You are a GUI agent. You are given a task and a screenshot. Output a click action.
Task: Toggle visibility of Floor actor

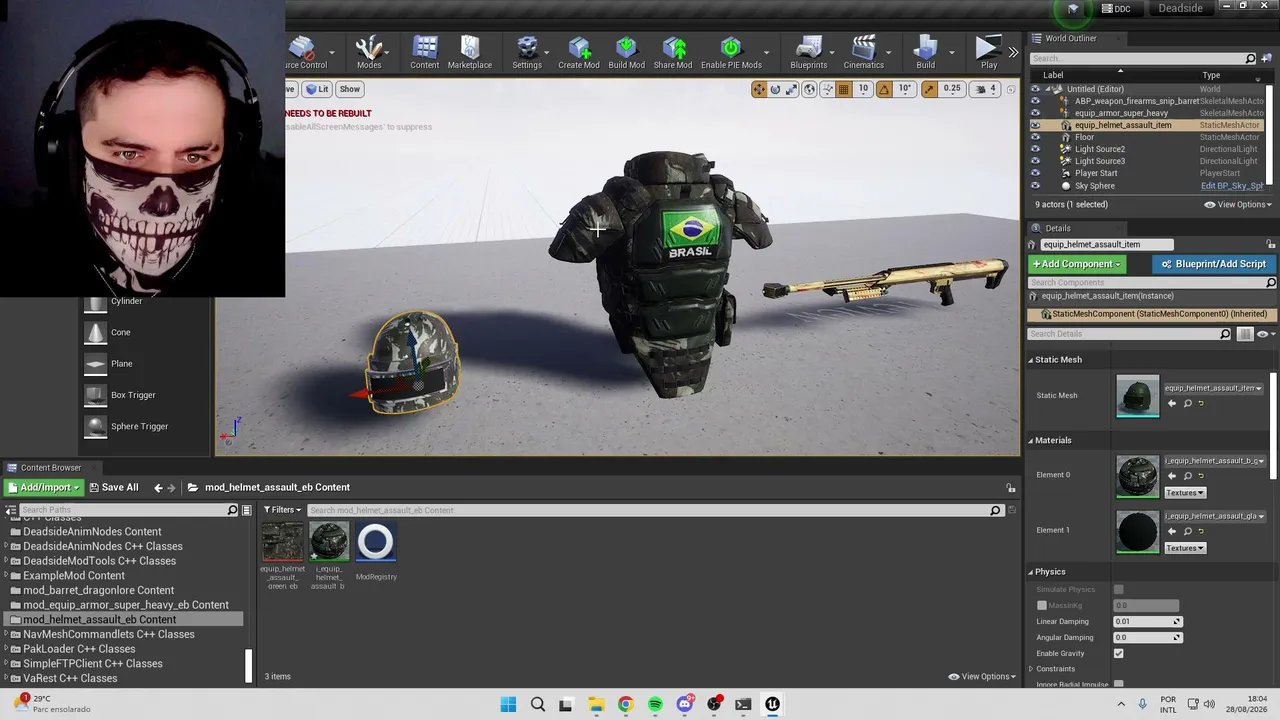tap(1035, 137)
